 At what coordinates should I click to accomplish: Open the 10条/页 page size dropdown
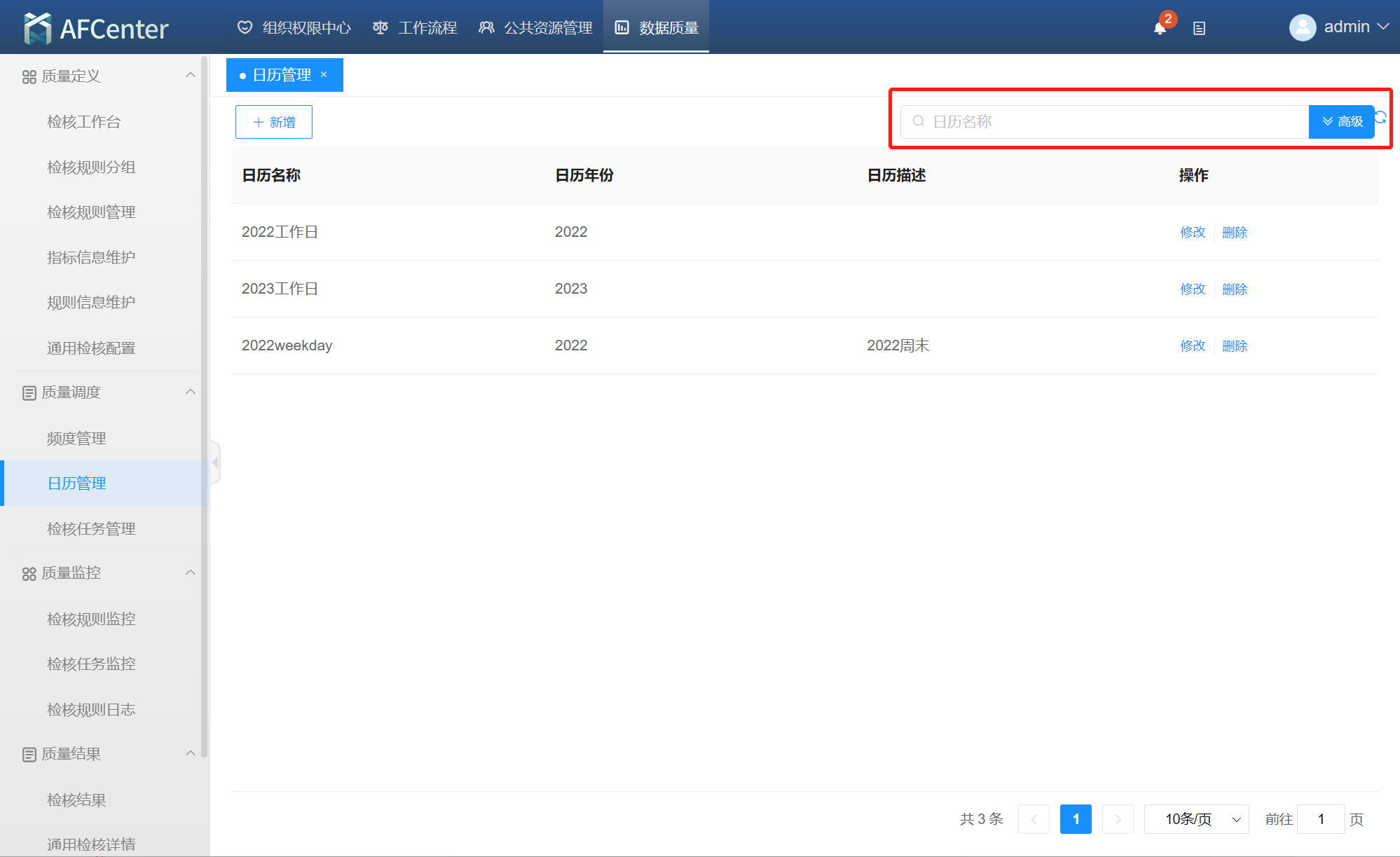coord(1196,819)
